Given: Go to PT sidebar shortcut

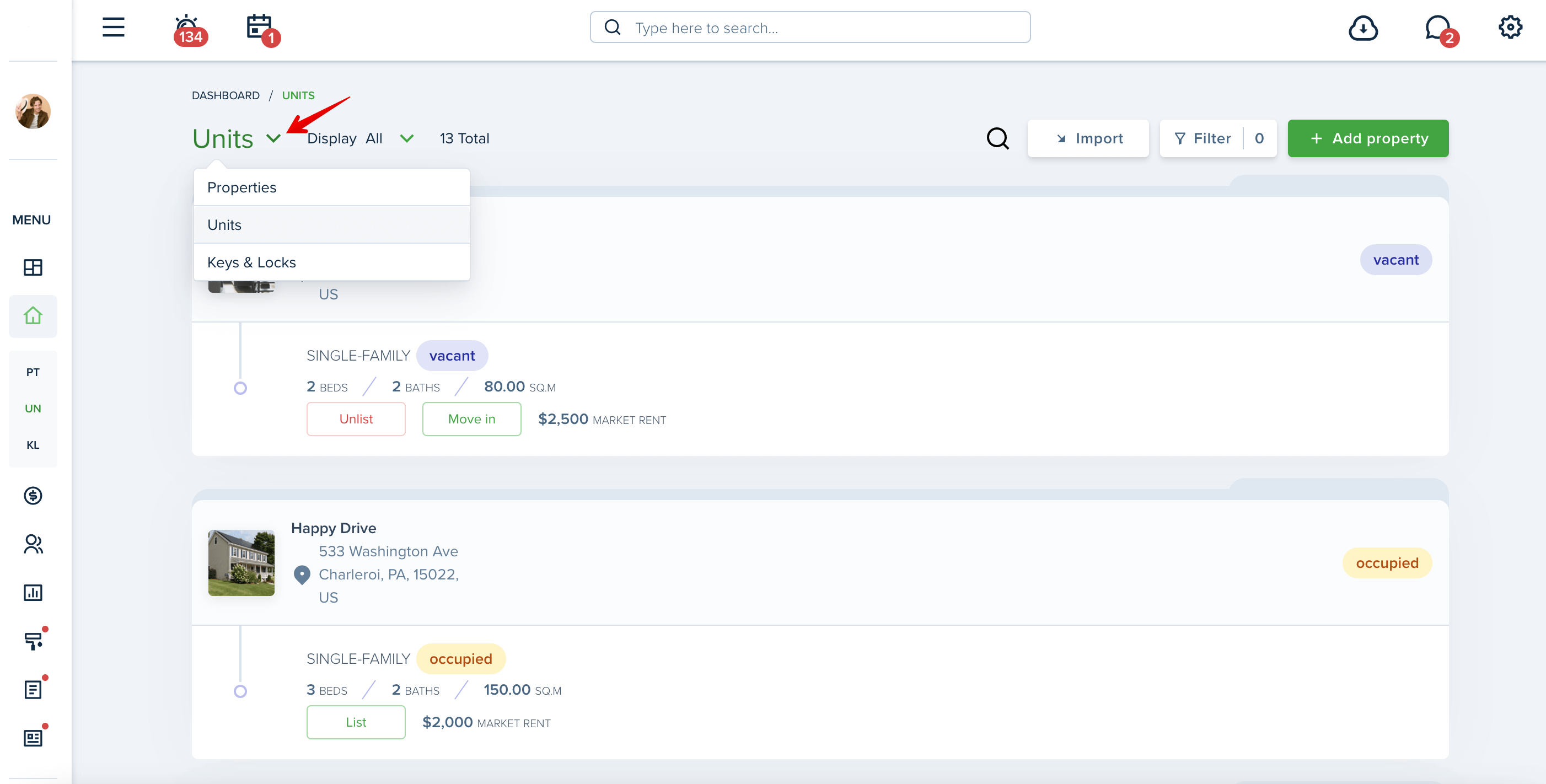Looking at the screenshot, I should (33, 372).
